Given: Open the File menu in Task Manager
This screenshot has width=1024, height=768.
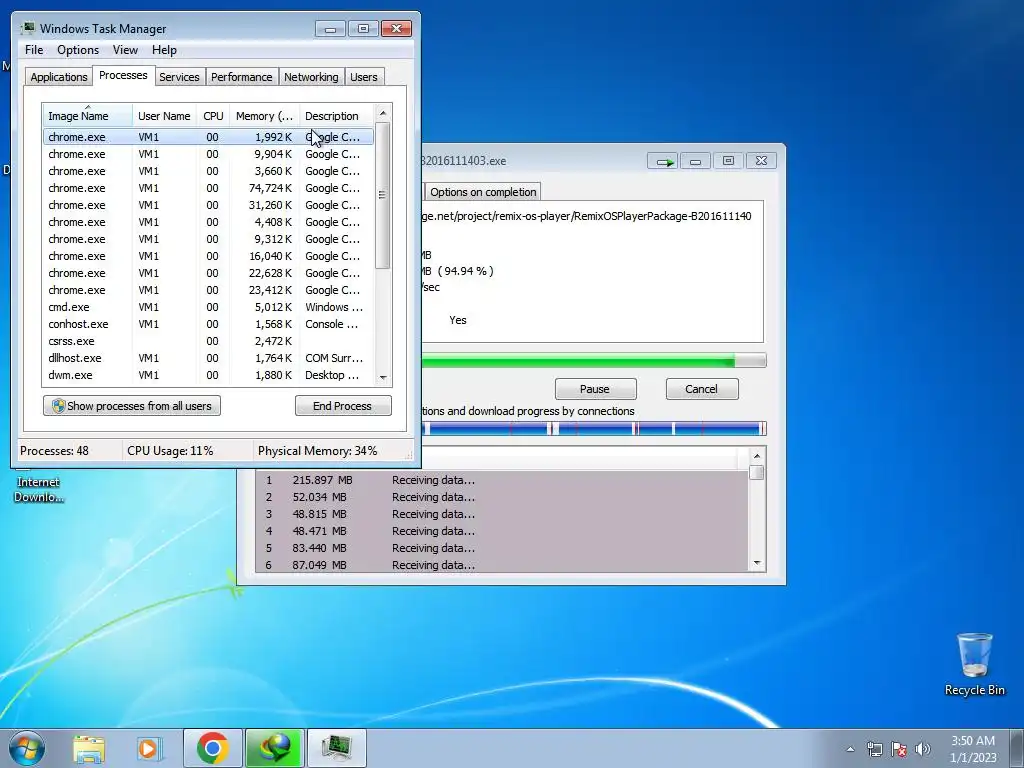Looking at the screenshot, I should pos(34,50).
